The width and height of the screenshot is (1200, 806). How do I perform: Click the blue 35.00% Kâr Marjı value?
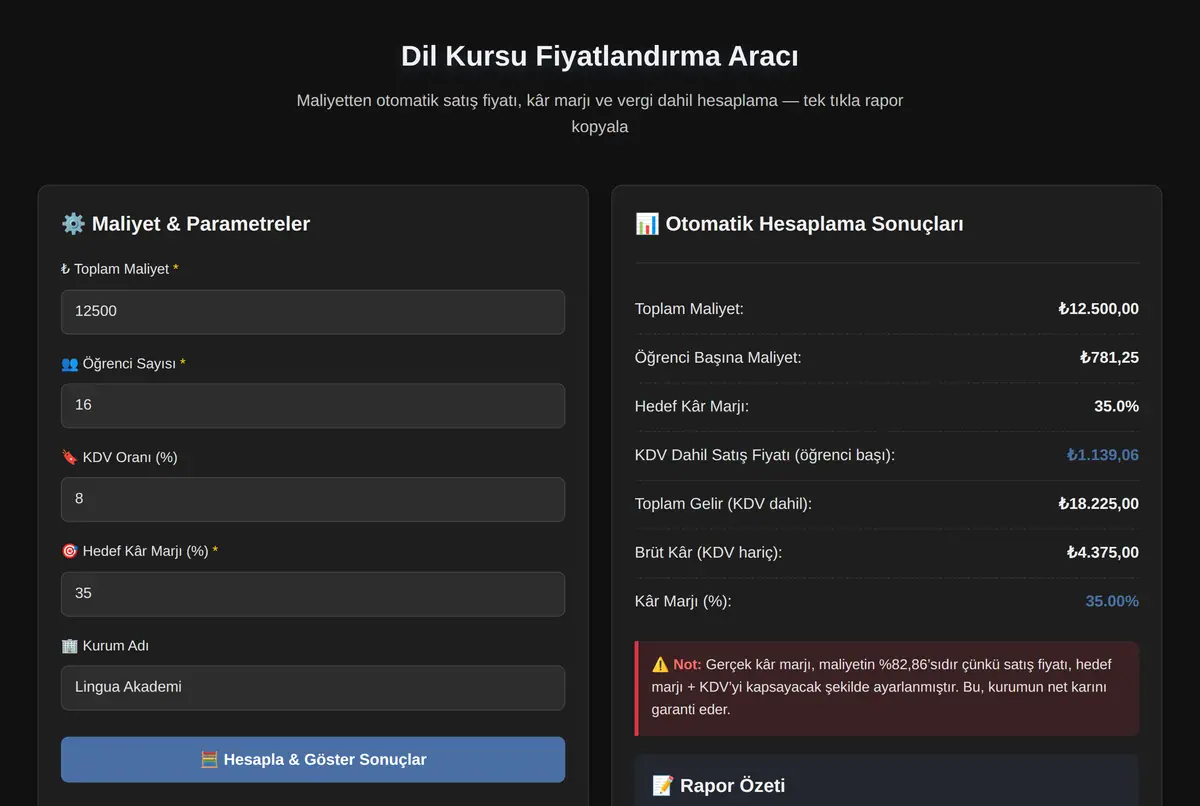click(1112, 601)
